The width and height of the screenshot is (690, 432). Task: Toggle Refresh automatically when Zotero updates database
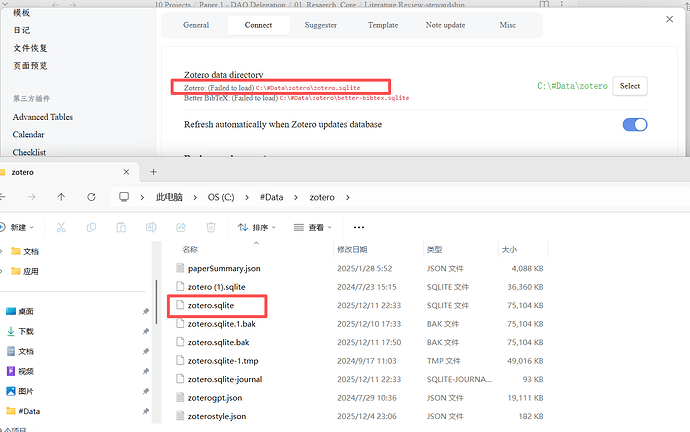coord(634,125)
